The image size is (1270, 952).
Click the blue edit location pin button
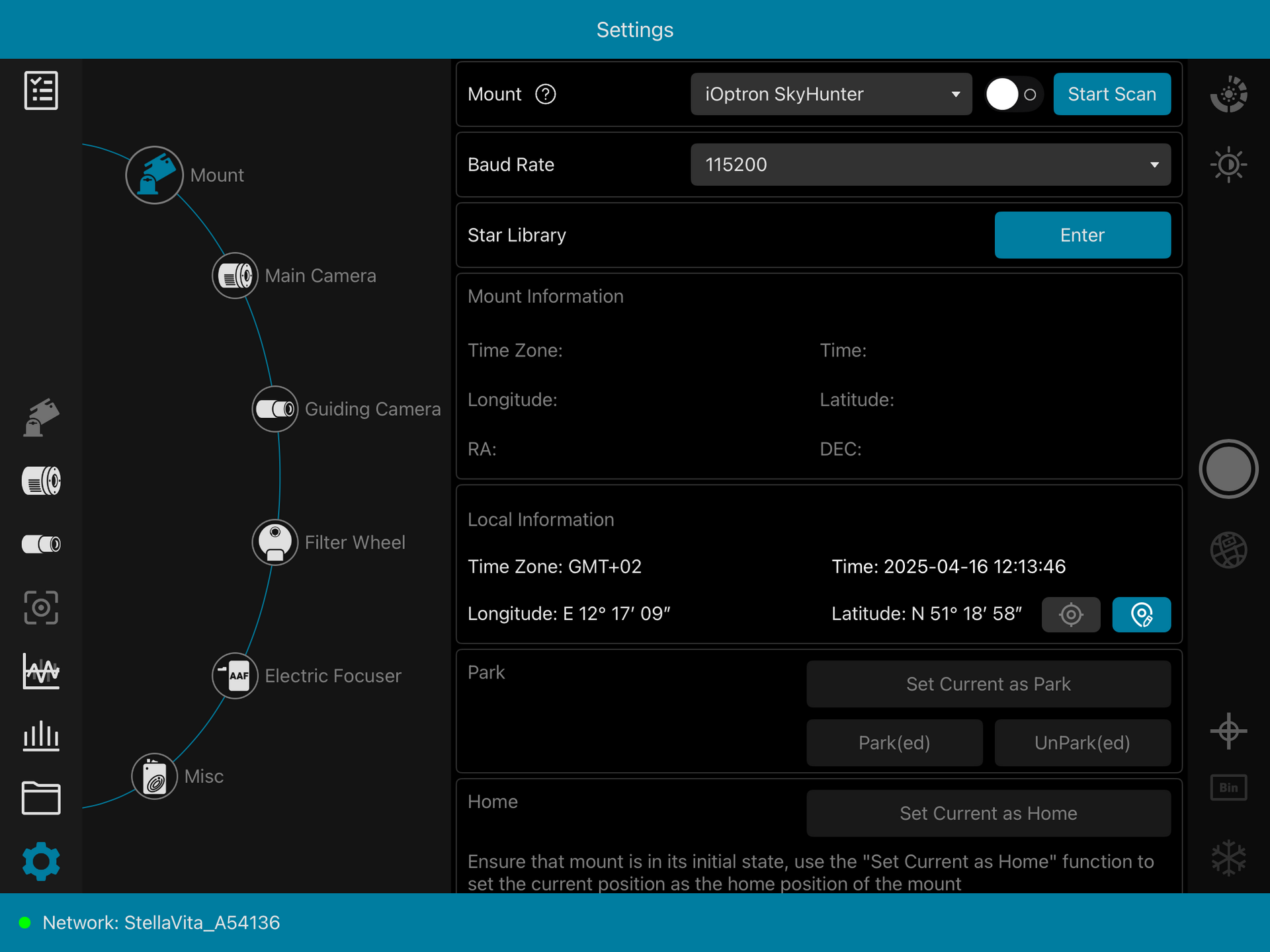point(1142,615)
